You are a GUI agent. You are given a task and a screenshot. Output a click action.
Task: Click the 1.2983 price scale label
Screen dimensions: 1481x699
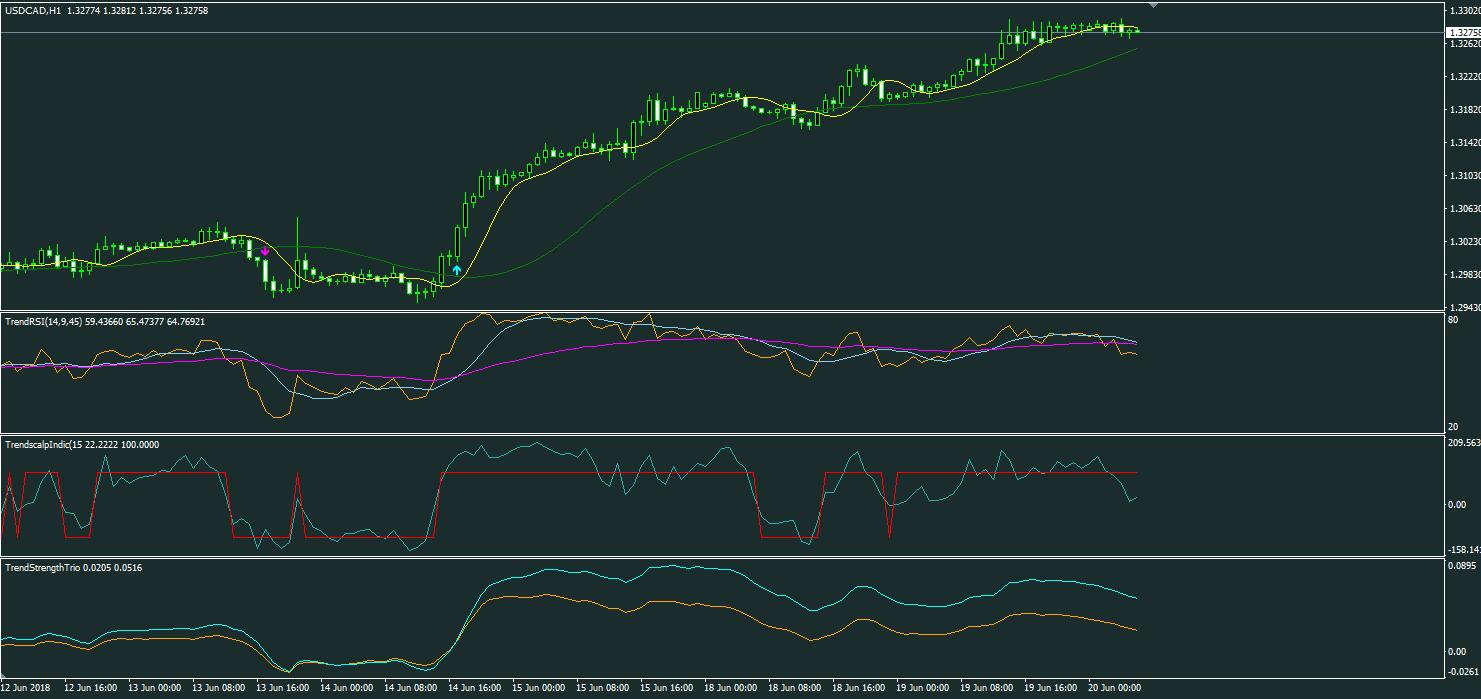[x=1461, y=275]
